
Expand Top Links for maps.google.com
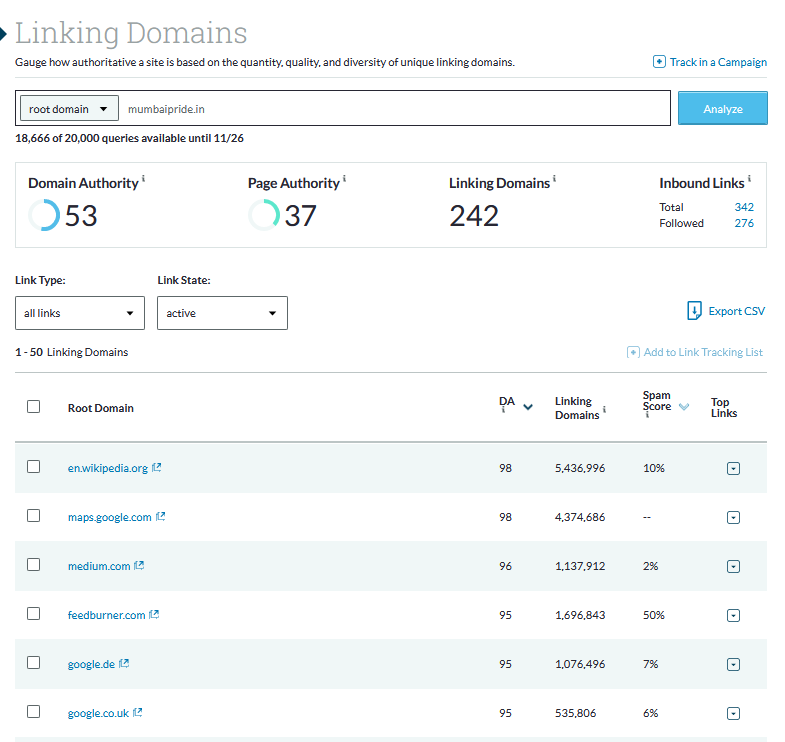click(x=733, y=517)
